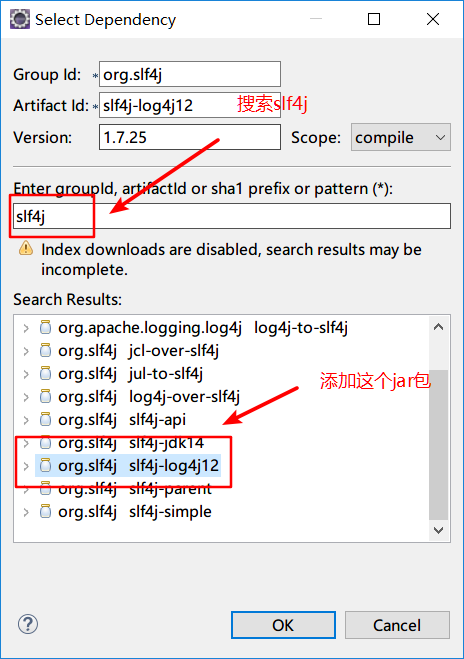Select org.apache.logging.log4j log4j-to-slf4j row

click(x=203, y=327)
